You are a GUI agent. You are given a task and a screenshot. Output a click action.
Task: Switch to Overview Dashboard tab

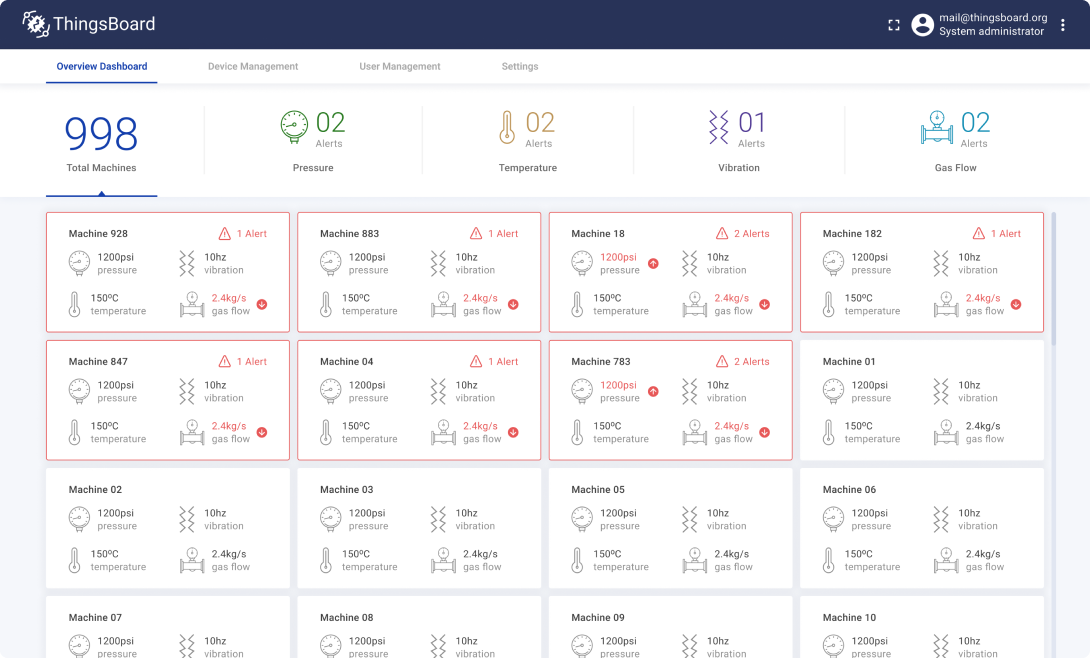101,67
